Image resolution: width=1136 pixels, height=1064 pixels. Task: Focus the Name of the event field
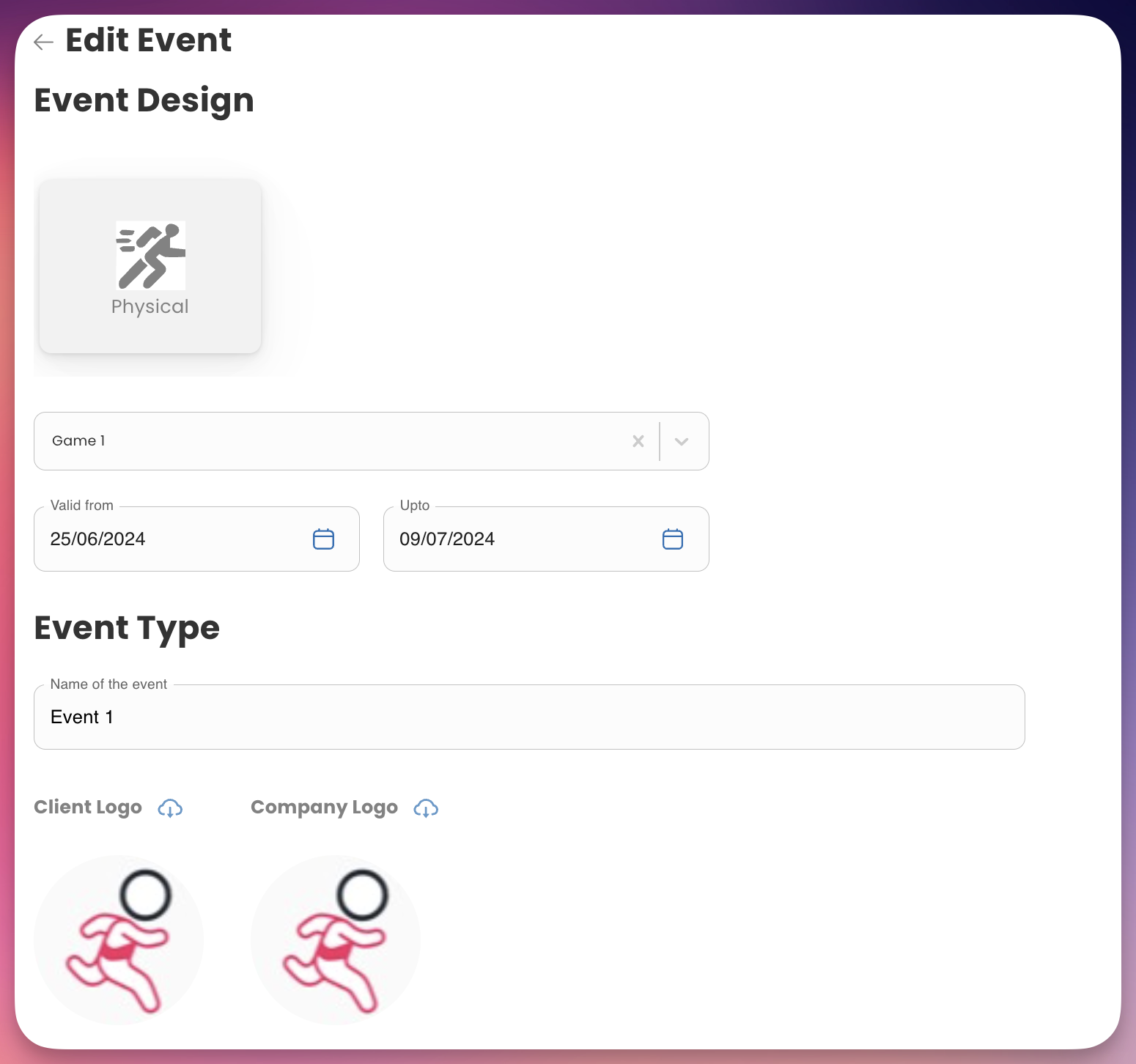[x=528, y=717]
